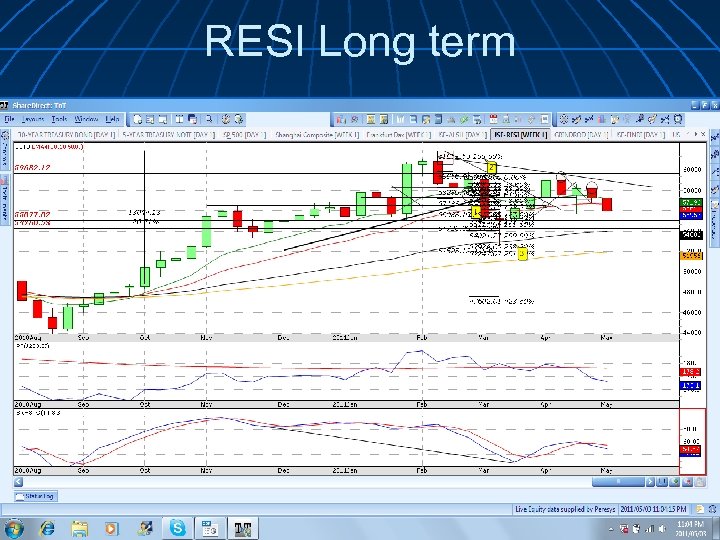The image size is (720, 540).
Task: Switch to the 30-YEAR TREASURY BOND tab
Action: coord(67,135)
